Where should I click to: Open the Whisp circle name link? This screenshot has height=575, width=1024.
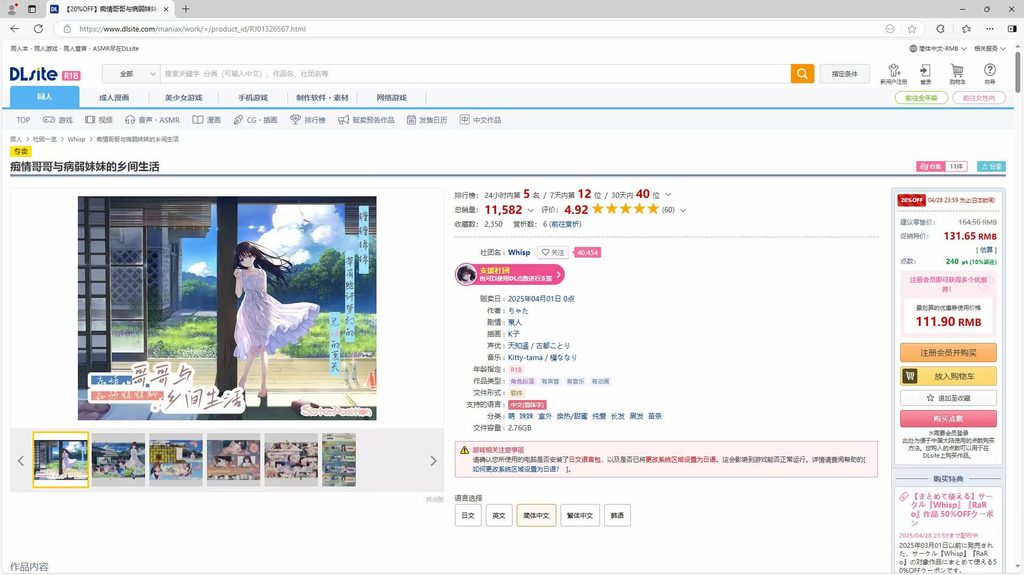(x=519, y=252)
